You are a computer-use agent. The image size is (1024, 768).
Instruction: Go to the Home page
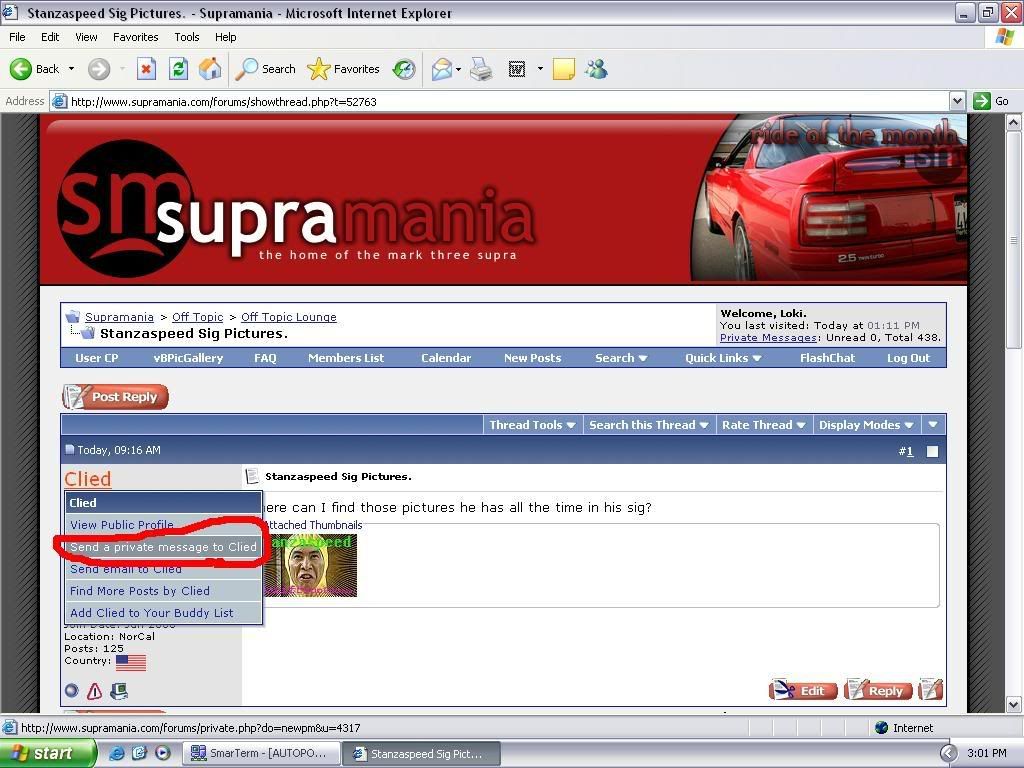pos(210,69)
